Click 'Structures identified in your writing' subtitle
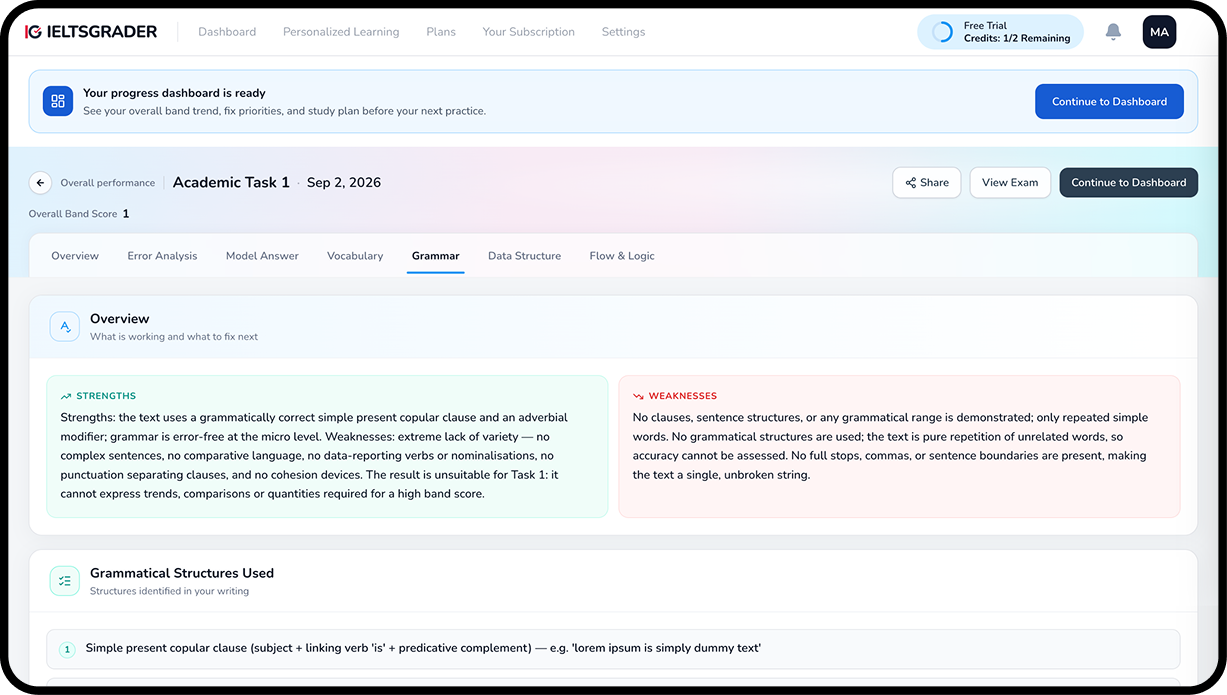The height and width of the screenshot is (695, 1227). (169, 591)
